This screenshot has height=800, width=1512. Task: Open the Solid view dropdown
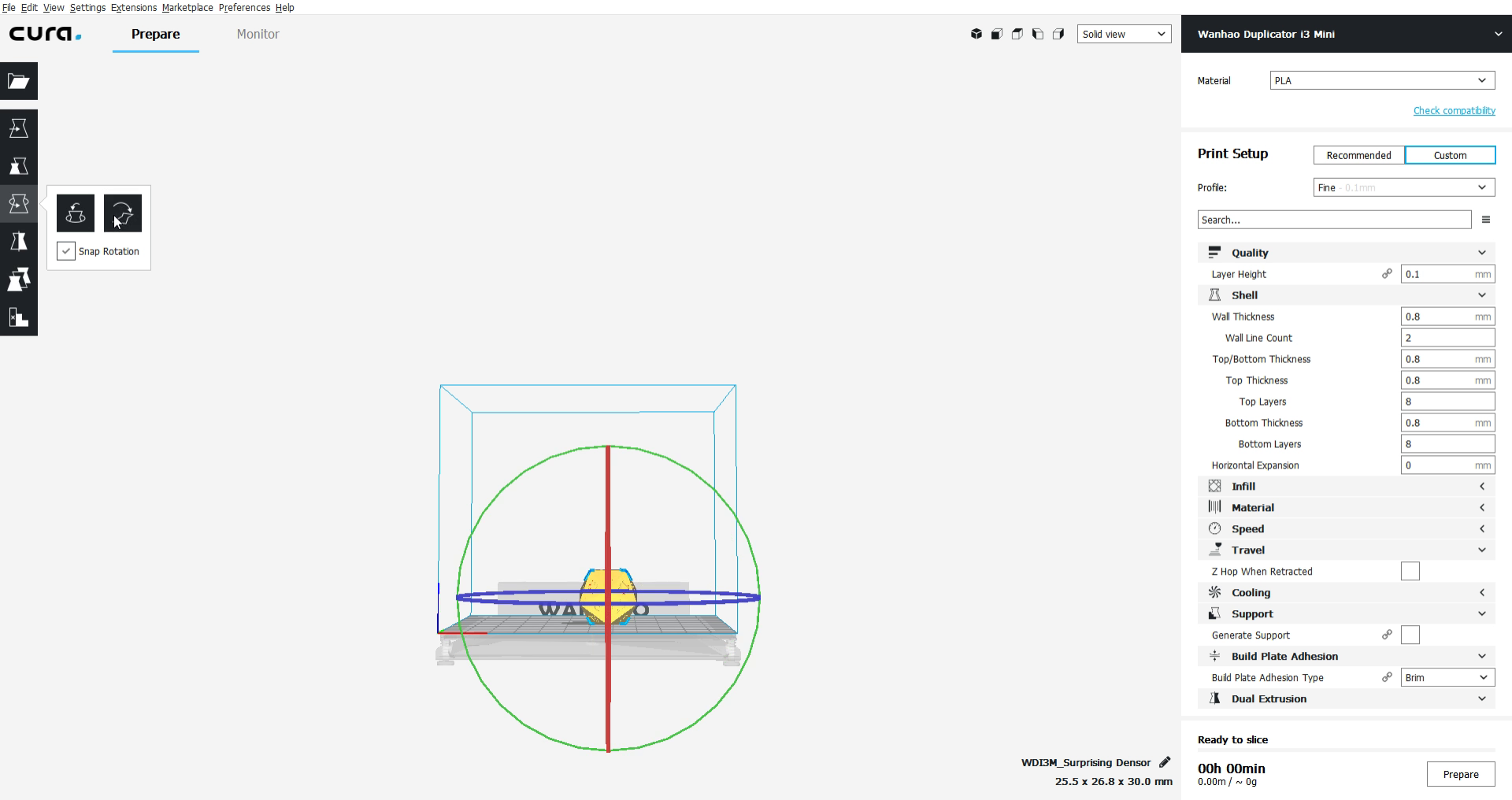(x=1124, y=34)
